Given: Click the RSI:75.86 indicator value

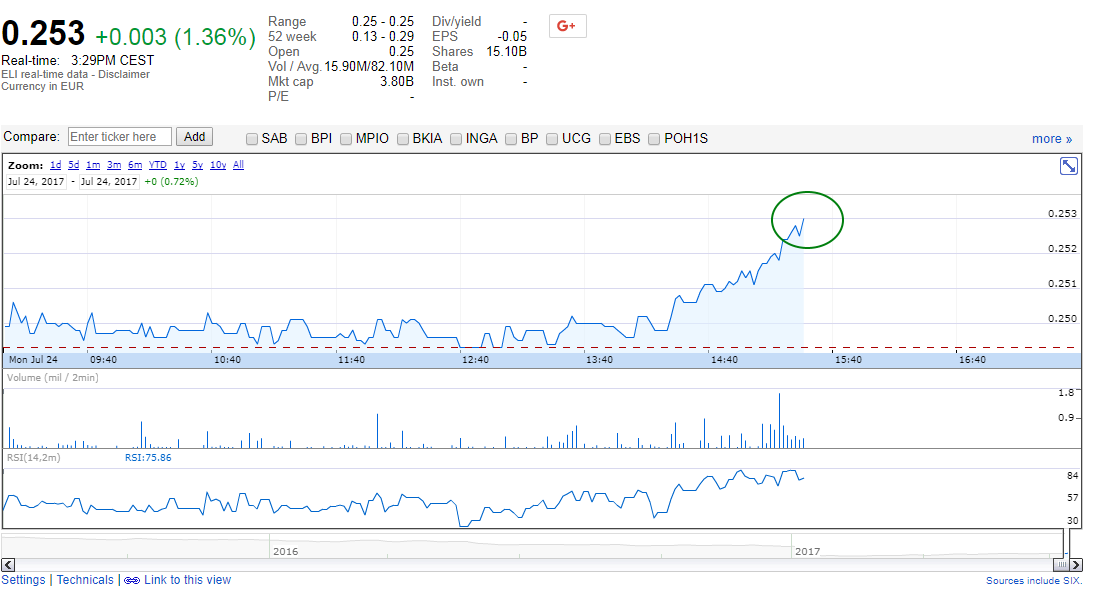Looking at the screenshot, I should (148, 458).
